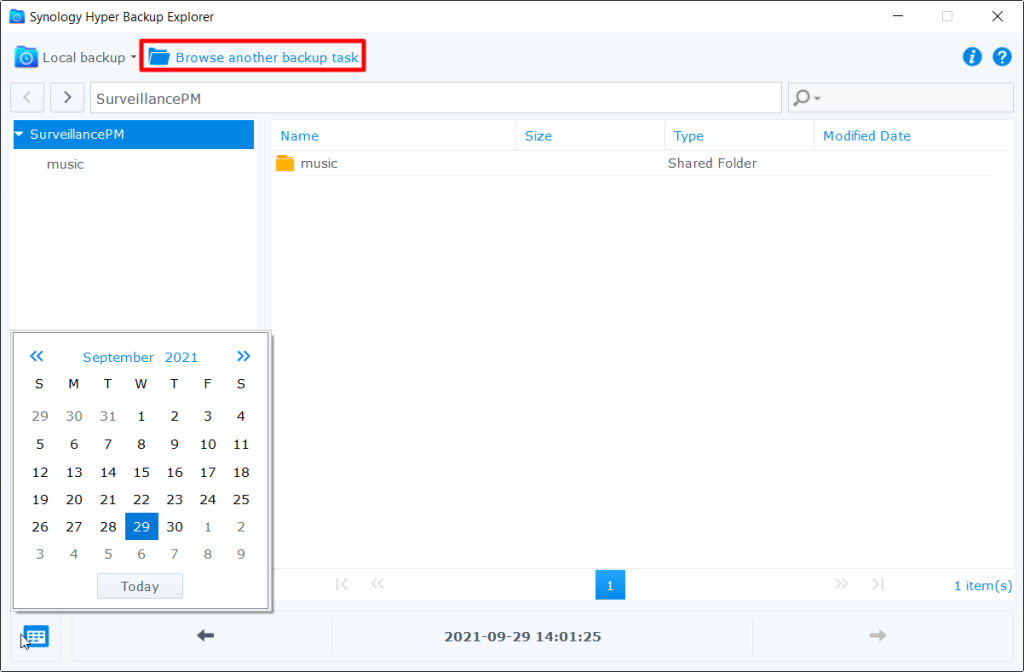The height and width of the screenshot is (672, 1024).
Task: Click the SurveillancePM path field
Action: tap(436, 98)
